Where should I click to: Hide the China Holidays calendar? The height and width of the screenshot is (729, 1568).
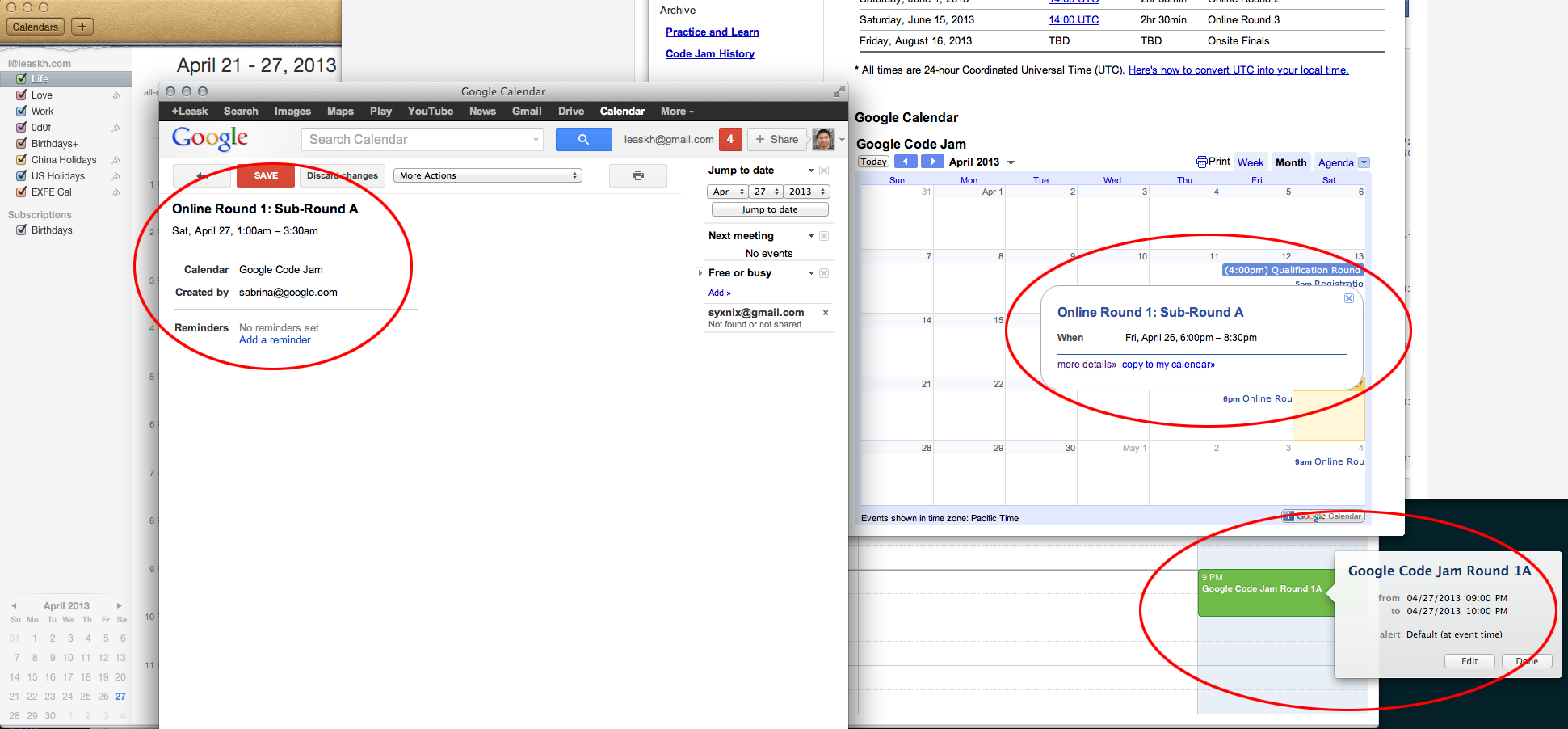(22, 160)
